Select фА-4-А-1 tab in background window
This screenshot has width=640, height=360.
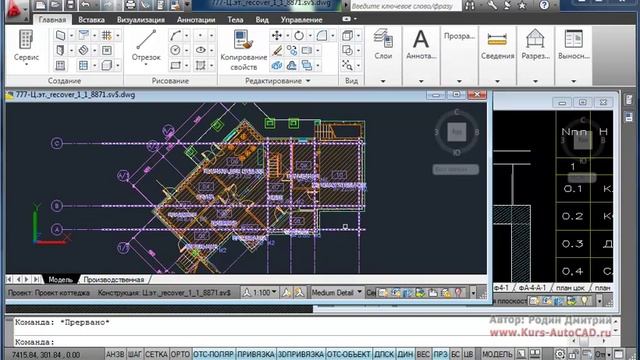(532, 288)
